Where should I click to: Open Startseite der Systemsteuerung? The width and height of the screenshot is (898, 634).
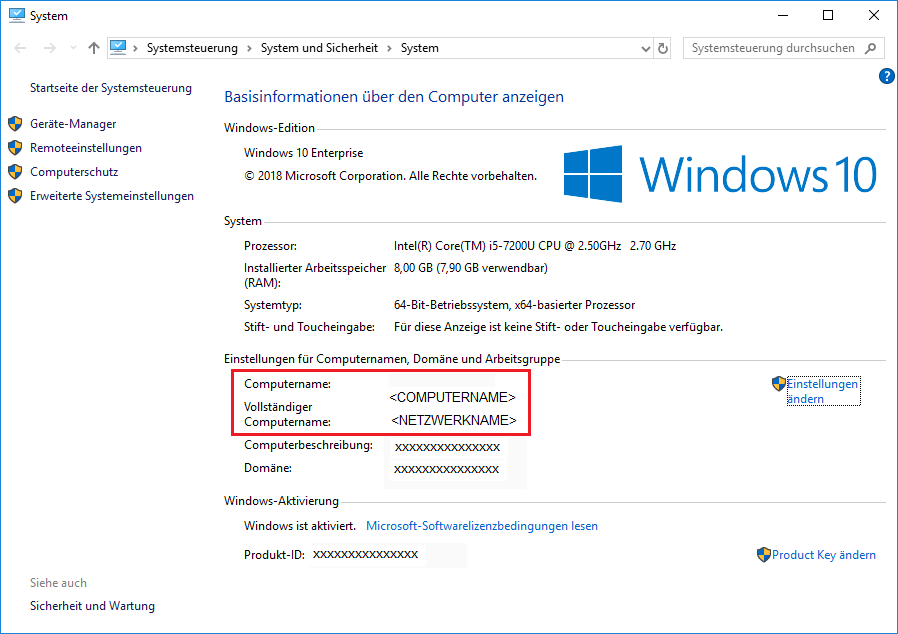110,88
